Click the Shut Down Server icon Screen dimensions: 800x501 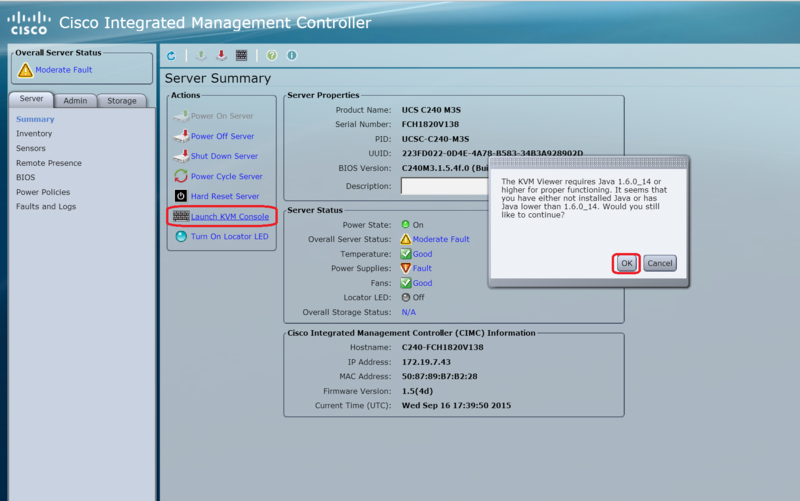(x=181, y=156)
